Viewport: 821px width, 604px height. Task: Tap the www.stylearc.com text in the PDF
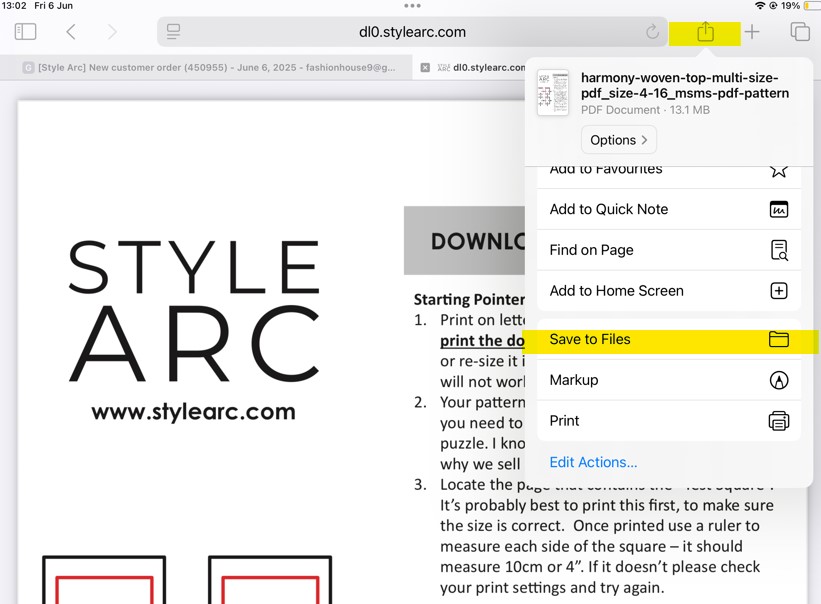pyautogui.click(x=194, y=411)
